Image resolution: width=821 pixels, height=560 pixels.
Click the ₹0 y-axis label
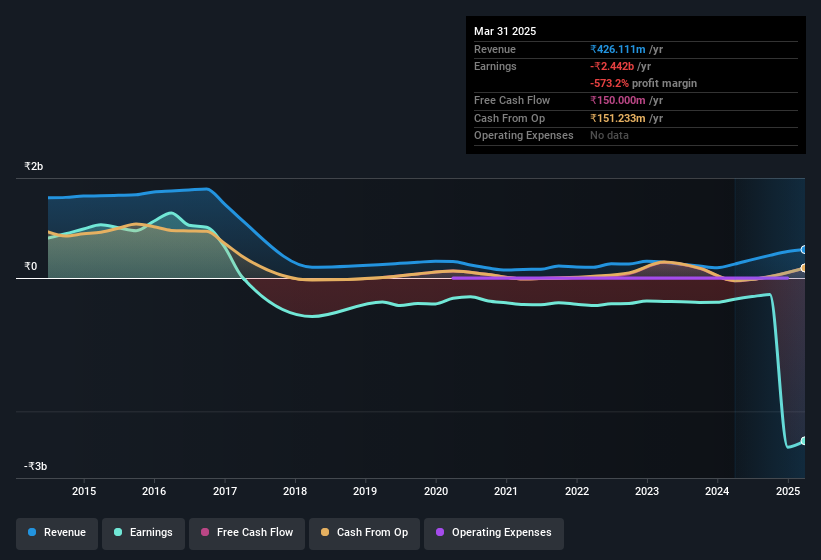(30, 266)
